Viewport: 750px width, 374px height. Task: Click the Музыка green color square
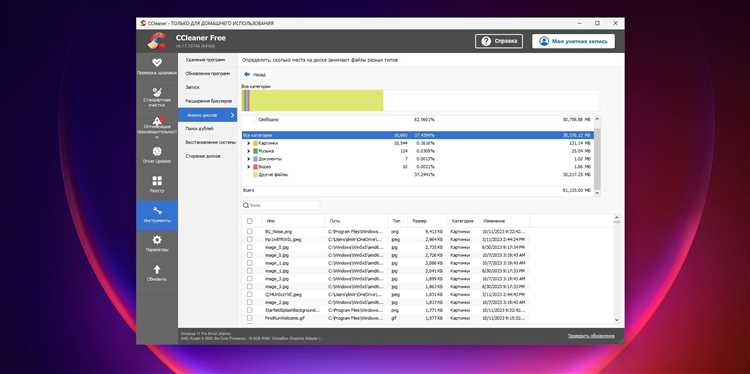tap(255, 151)
